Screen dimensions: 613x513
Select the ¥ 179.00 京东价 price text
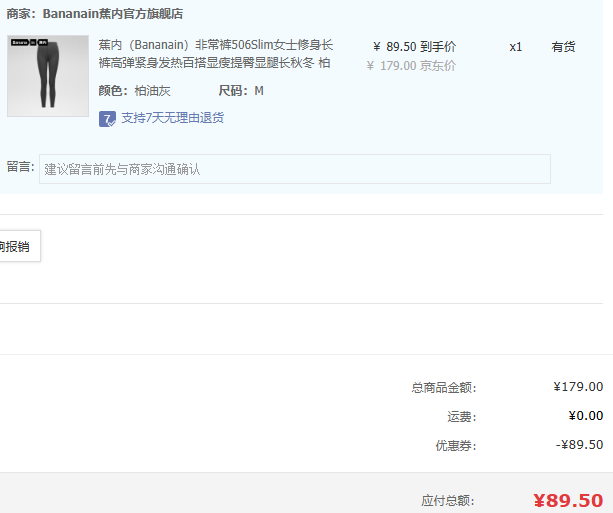[411, 66]
